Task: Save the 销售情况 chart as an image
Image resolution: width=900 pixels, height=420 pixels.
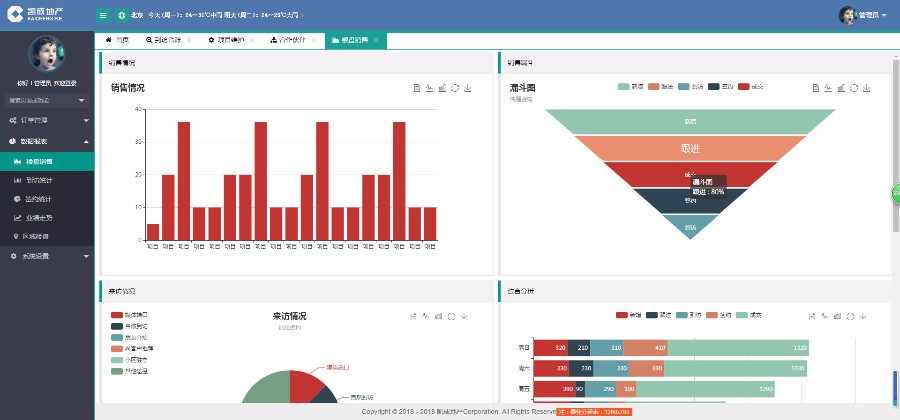Action: [468, 88]
